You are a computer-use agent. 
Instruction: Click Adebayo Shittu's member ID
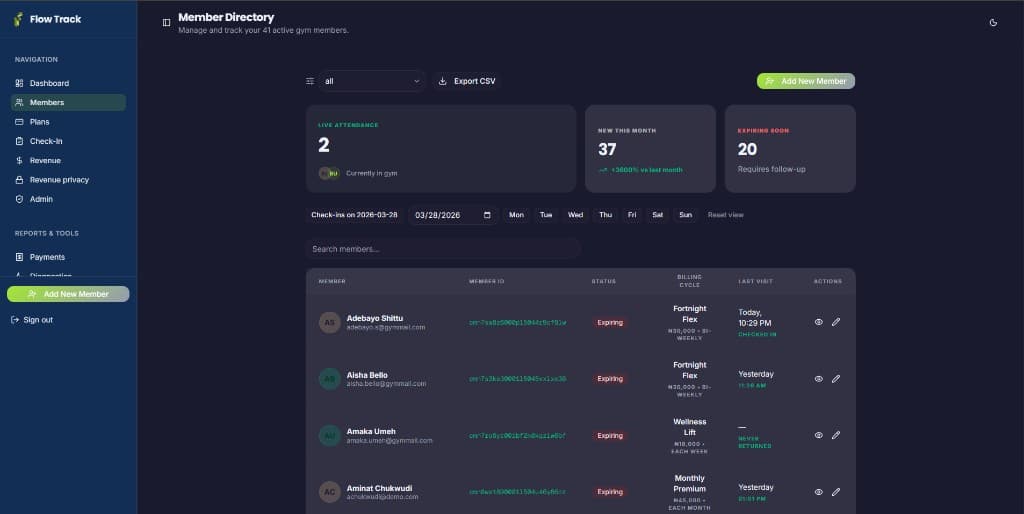coord(517,323)
